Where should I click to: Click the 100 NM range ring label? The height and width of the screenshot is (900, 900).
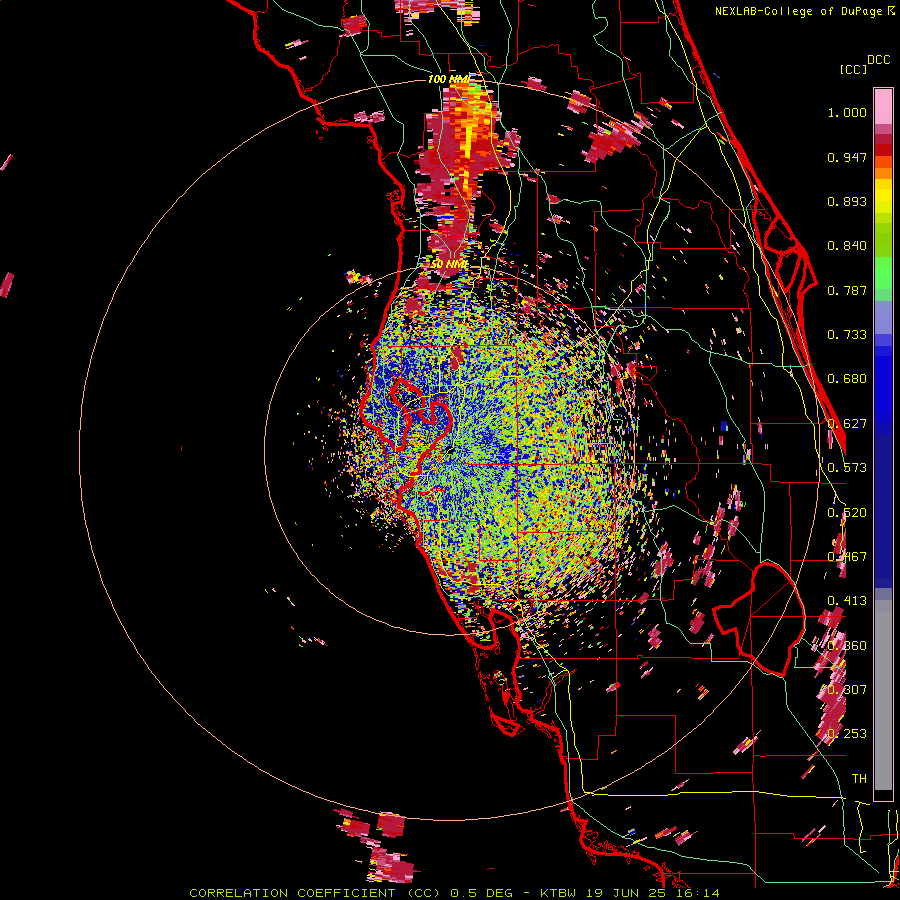448,79
